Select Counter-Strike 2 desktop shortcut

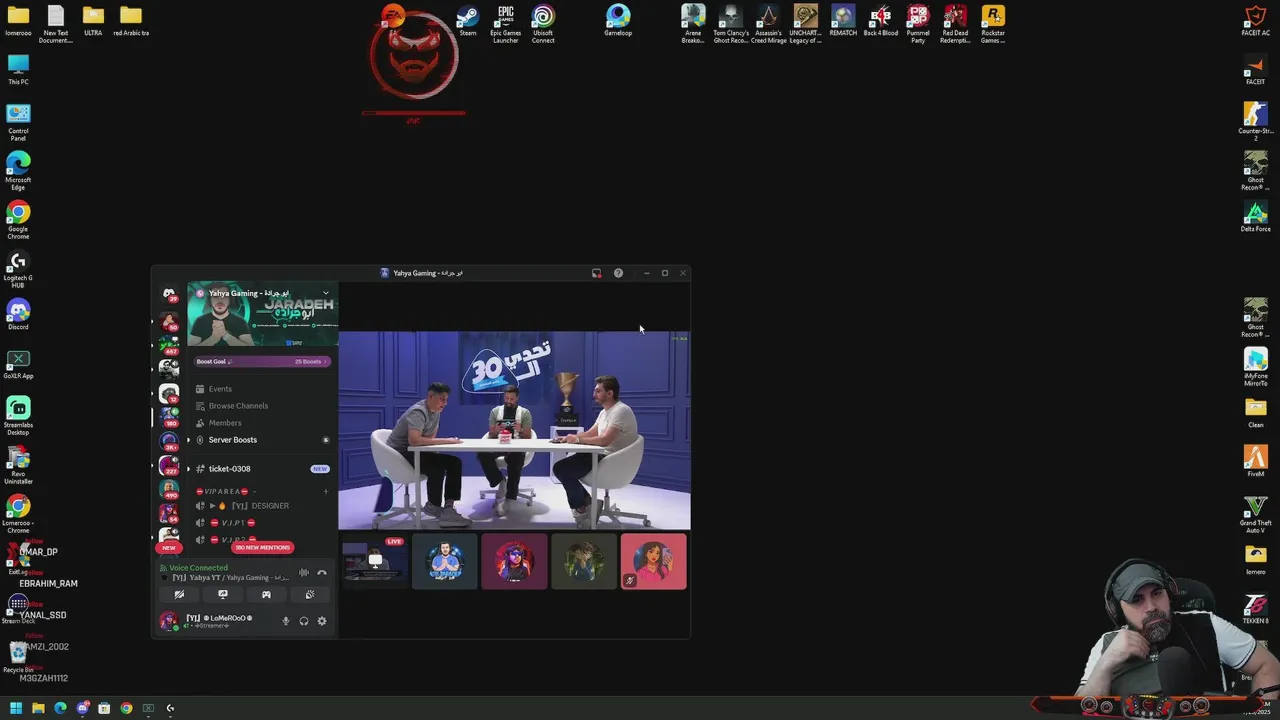tap(1256, 120)
